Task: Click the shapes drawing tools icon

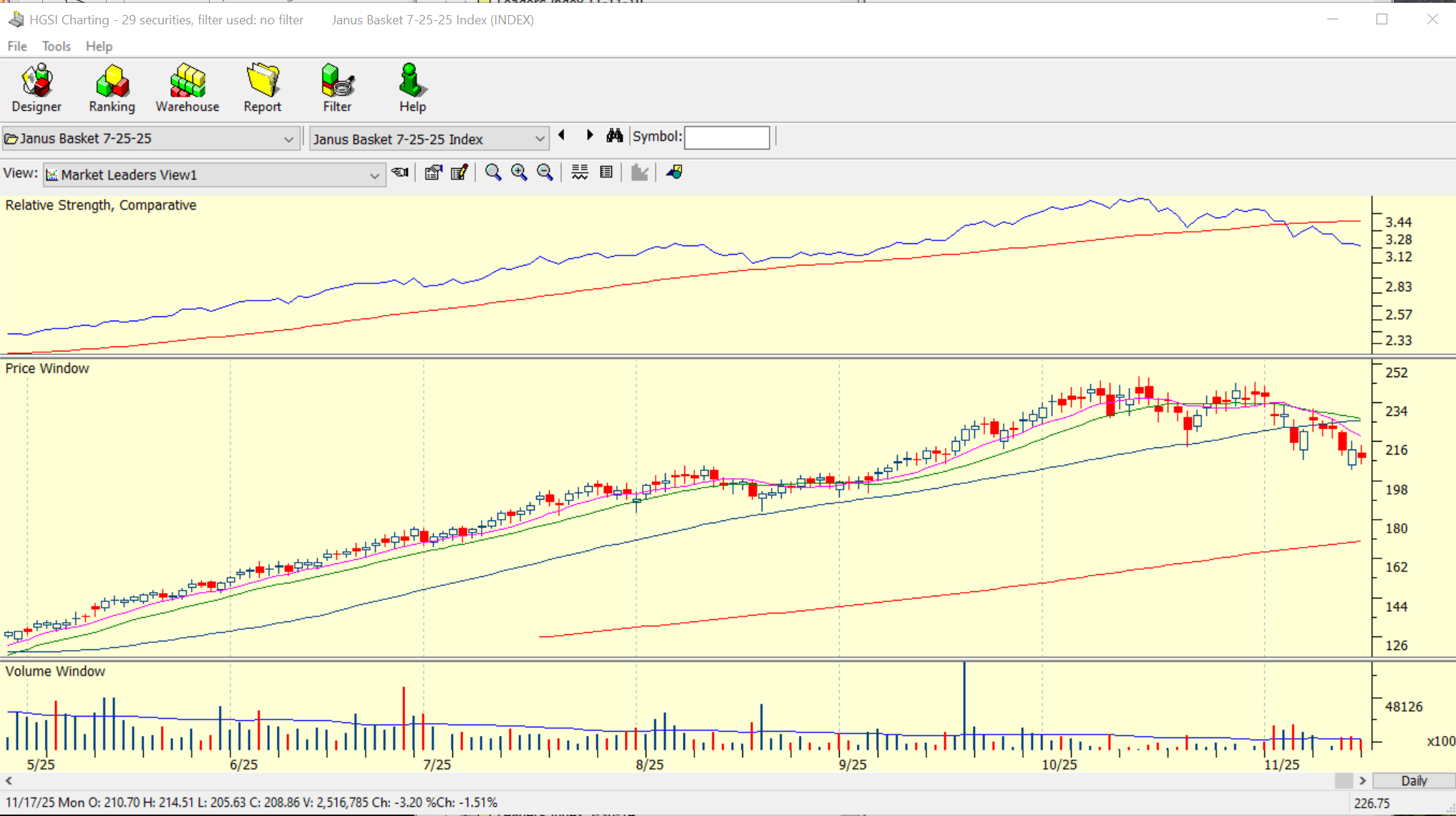Action: coord(674,173)
